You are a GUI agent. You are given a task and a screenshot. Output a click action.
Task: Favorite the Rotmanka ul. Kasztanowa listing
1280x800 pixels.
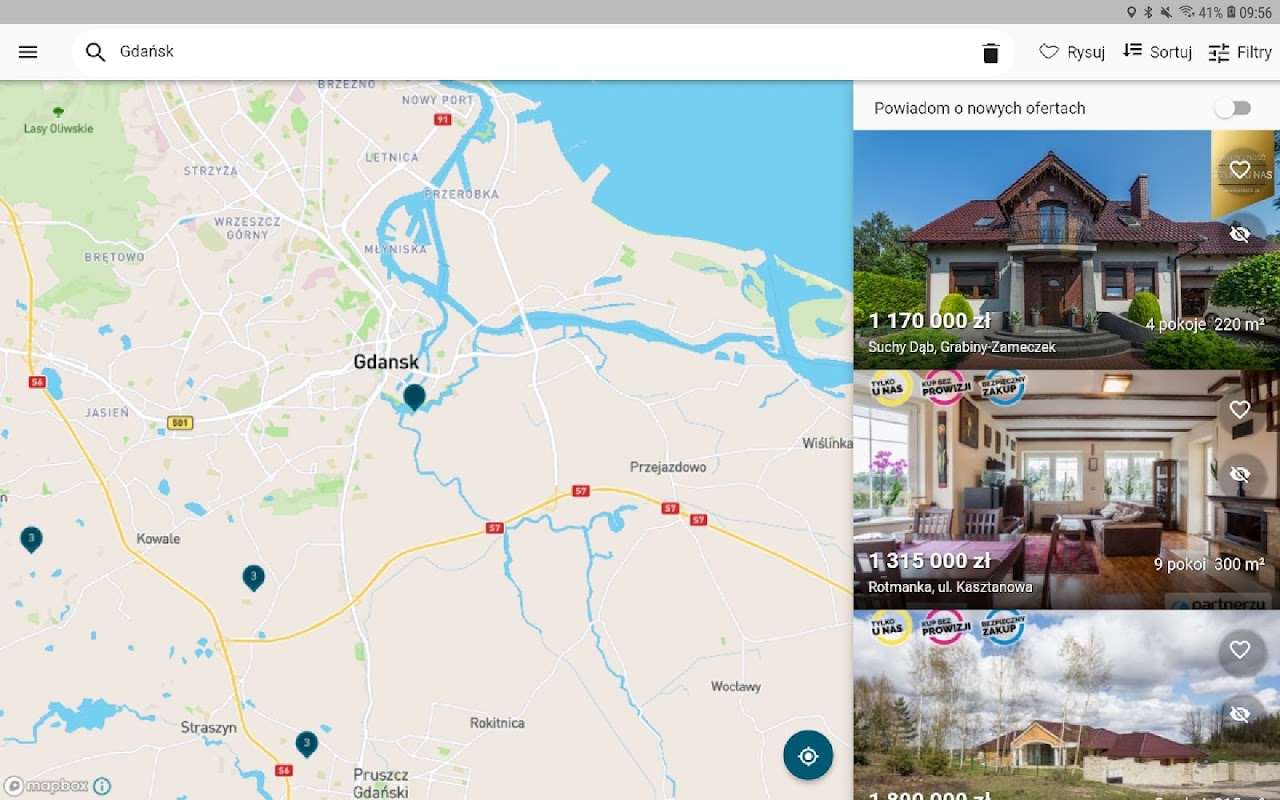coord(1240,410)
